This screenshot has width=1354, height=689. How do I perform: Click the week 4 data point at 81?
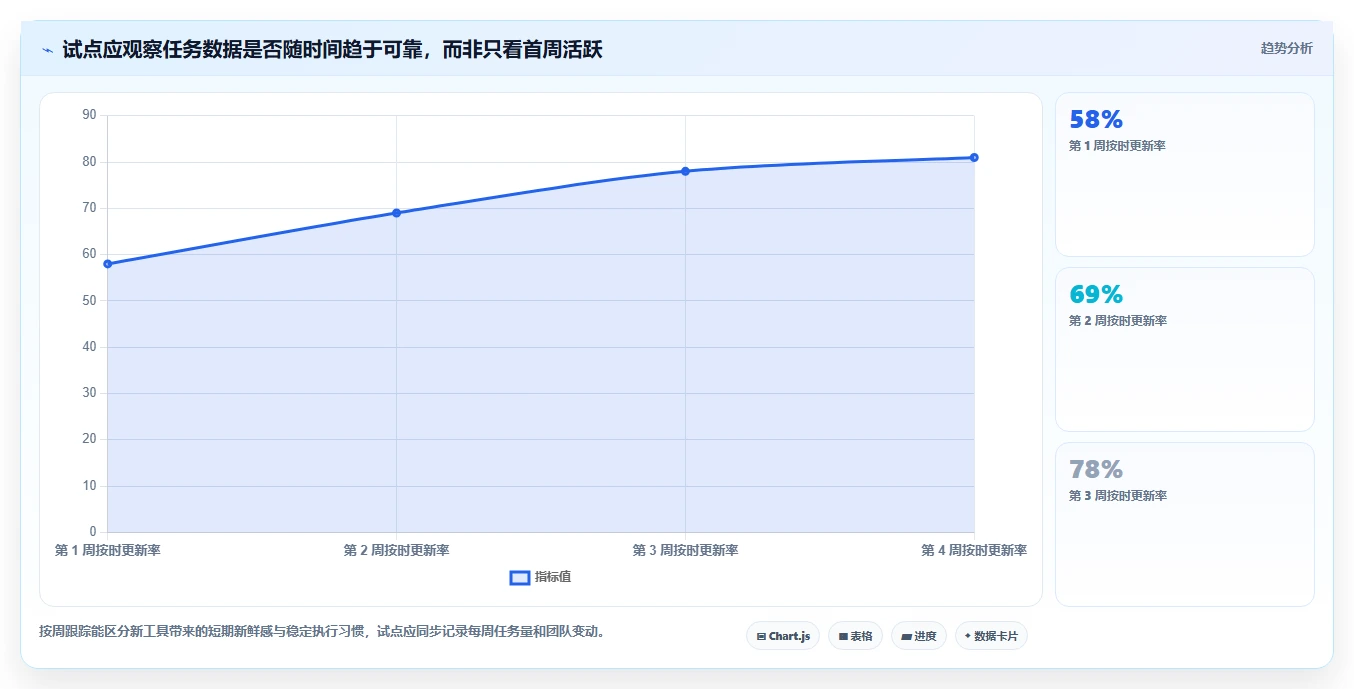coord(974,157)
